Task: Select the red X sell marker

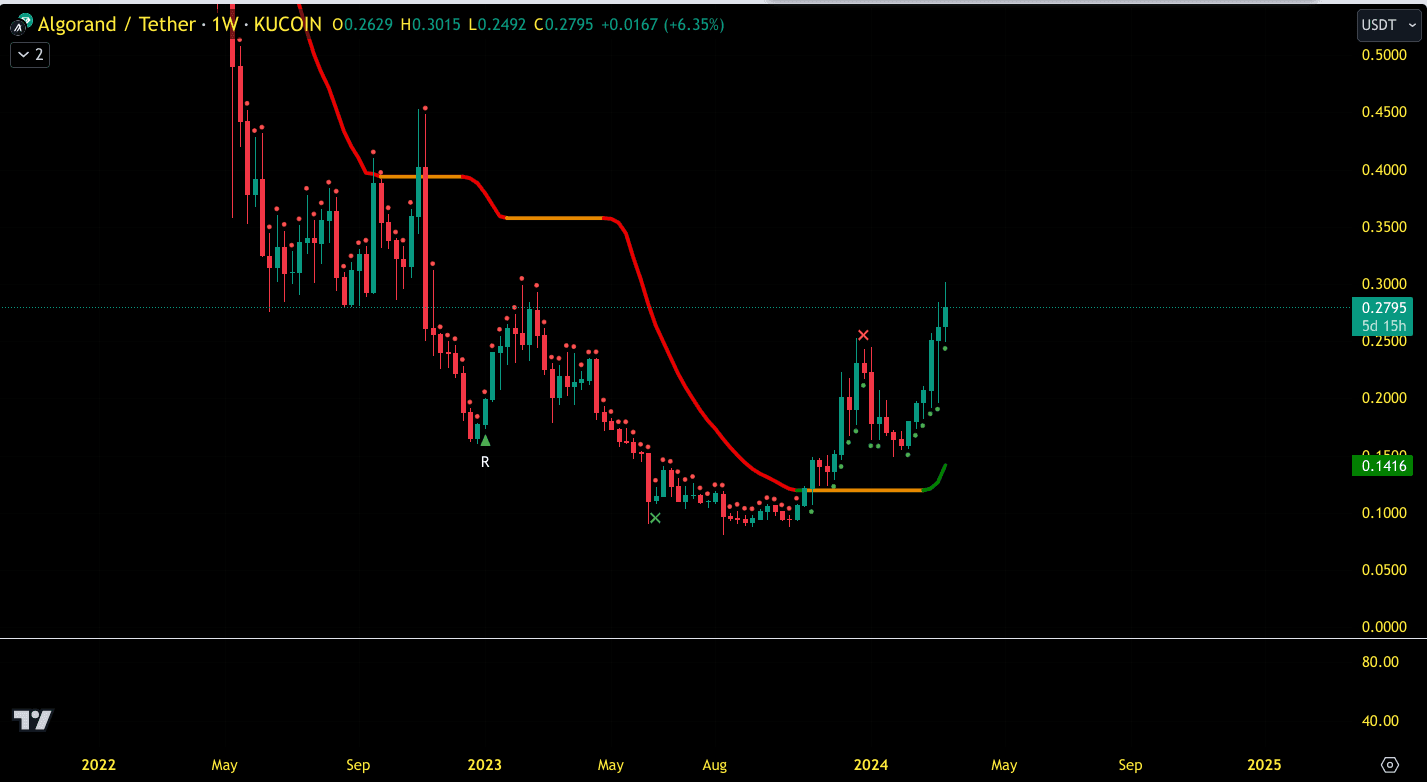Action: 863,335
